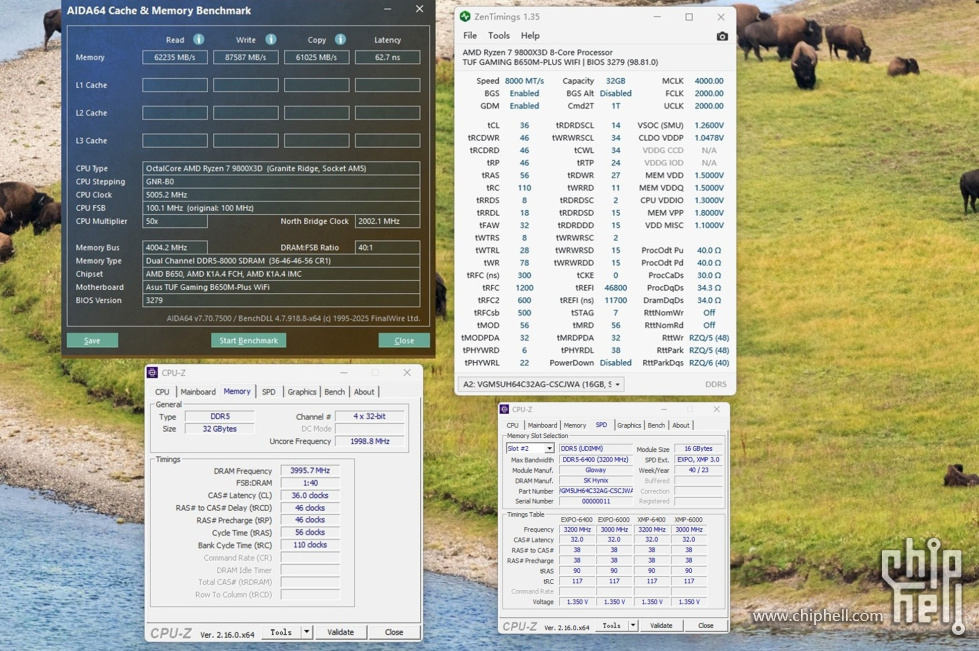Open Mainboard tab in CPU-Z SPD window
This screenshot has height=651, width=979.
click(x=542, y=425)
